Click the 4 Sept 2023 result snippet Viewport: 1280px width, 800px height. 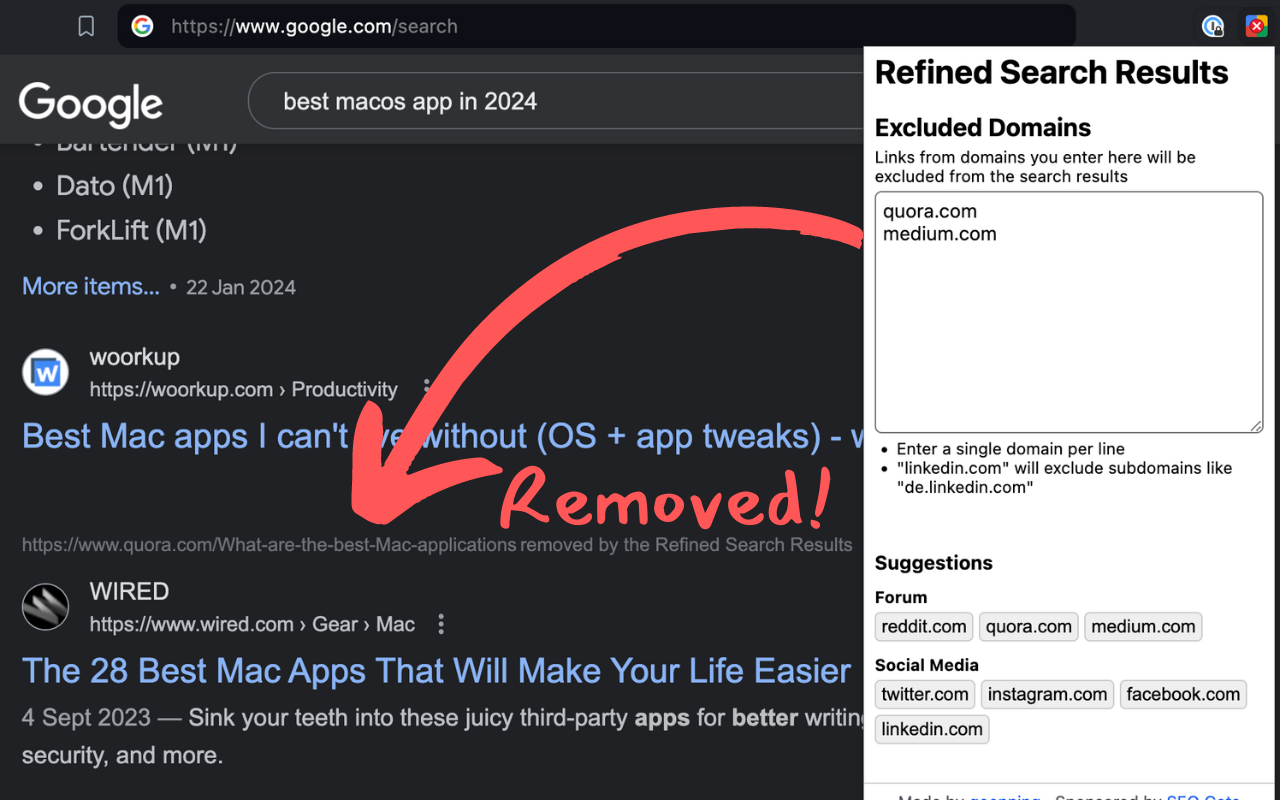coord(442,736)
